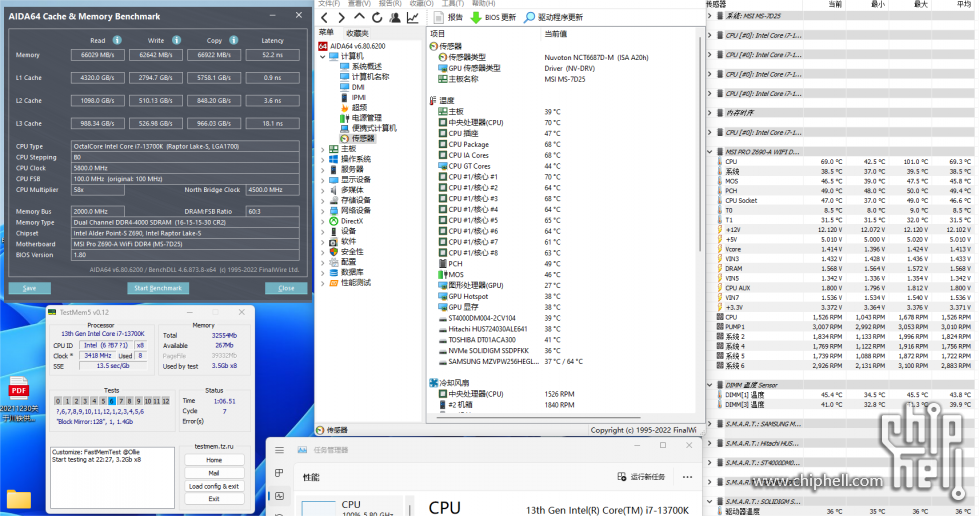Screen dimensions: 979x516
Task: Expand the 内存时序 sensor group
Action: point(710,112)
